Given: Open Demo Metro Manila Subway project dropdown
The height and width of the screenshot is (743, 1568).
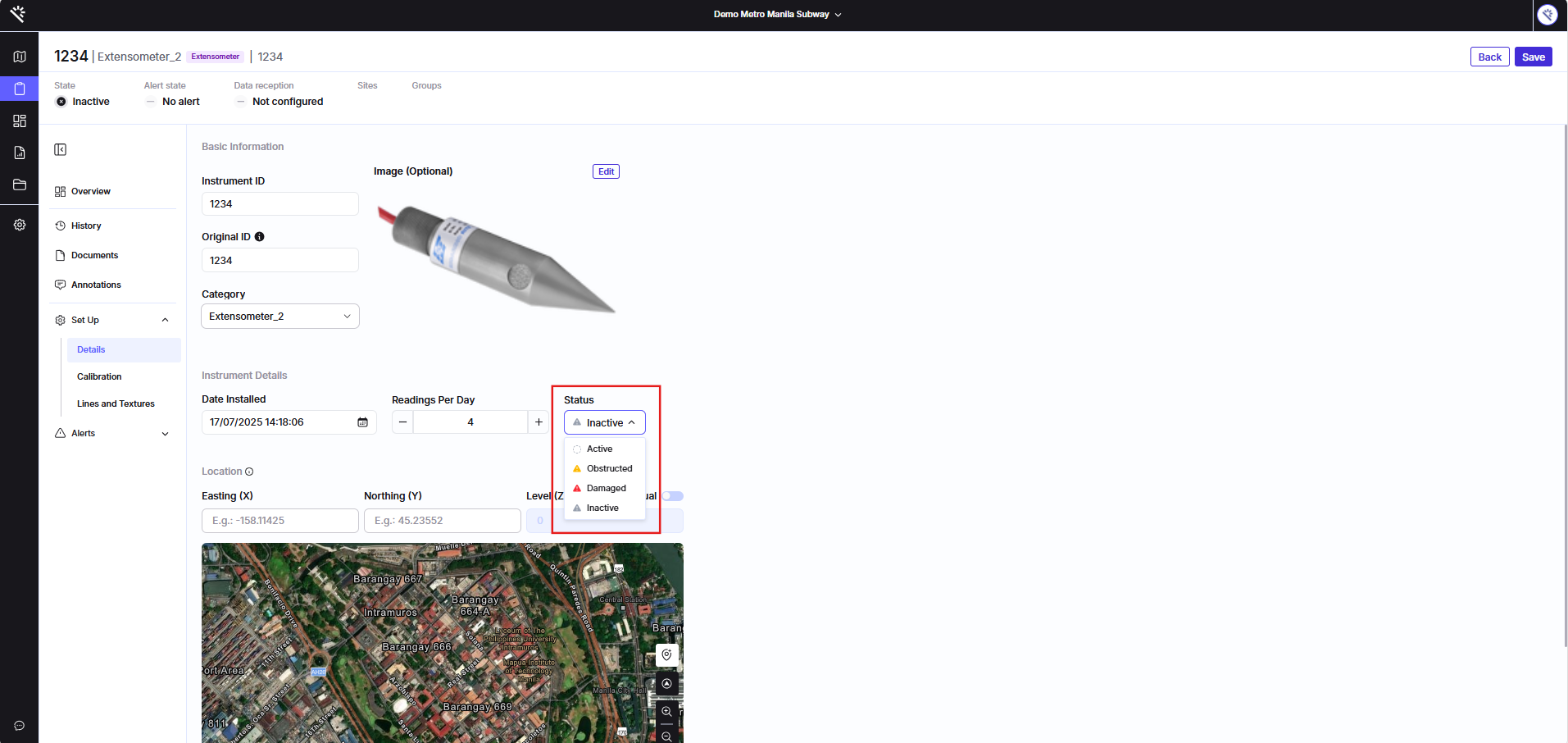Looking at the screenshot, I should 777,15.
